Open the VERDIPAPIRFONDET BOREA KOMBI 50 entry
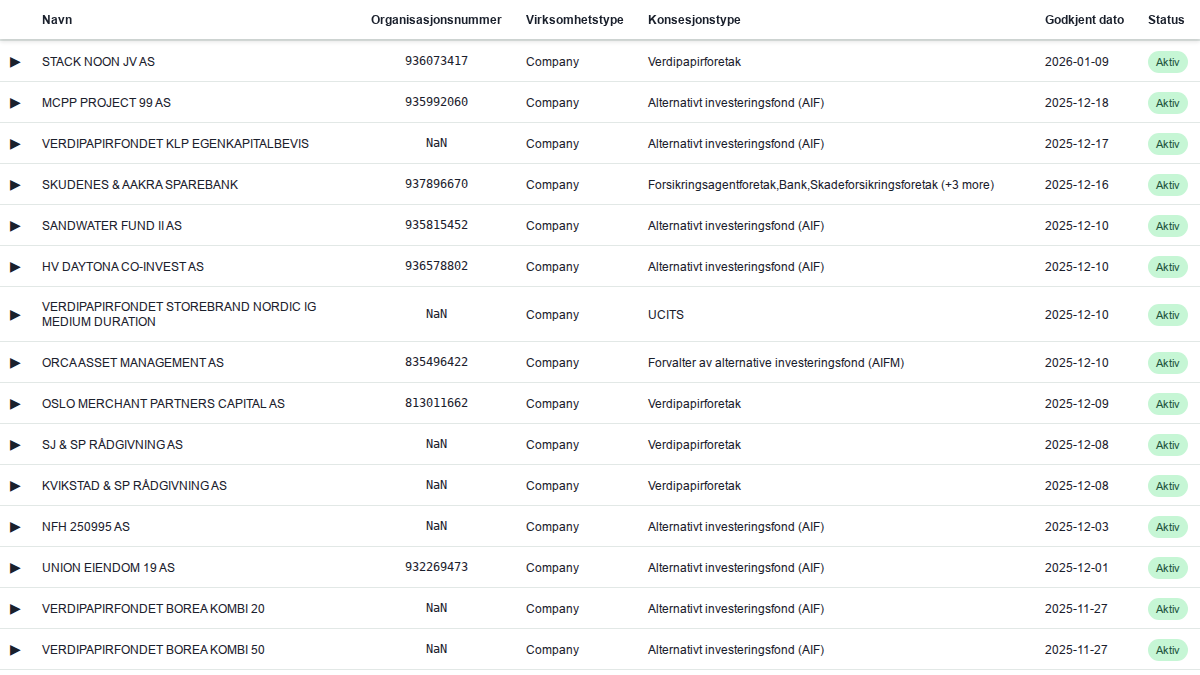This screenshot has height=675, width=1200. 153,650
